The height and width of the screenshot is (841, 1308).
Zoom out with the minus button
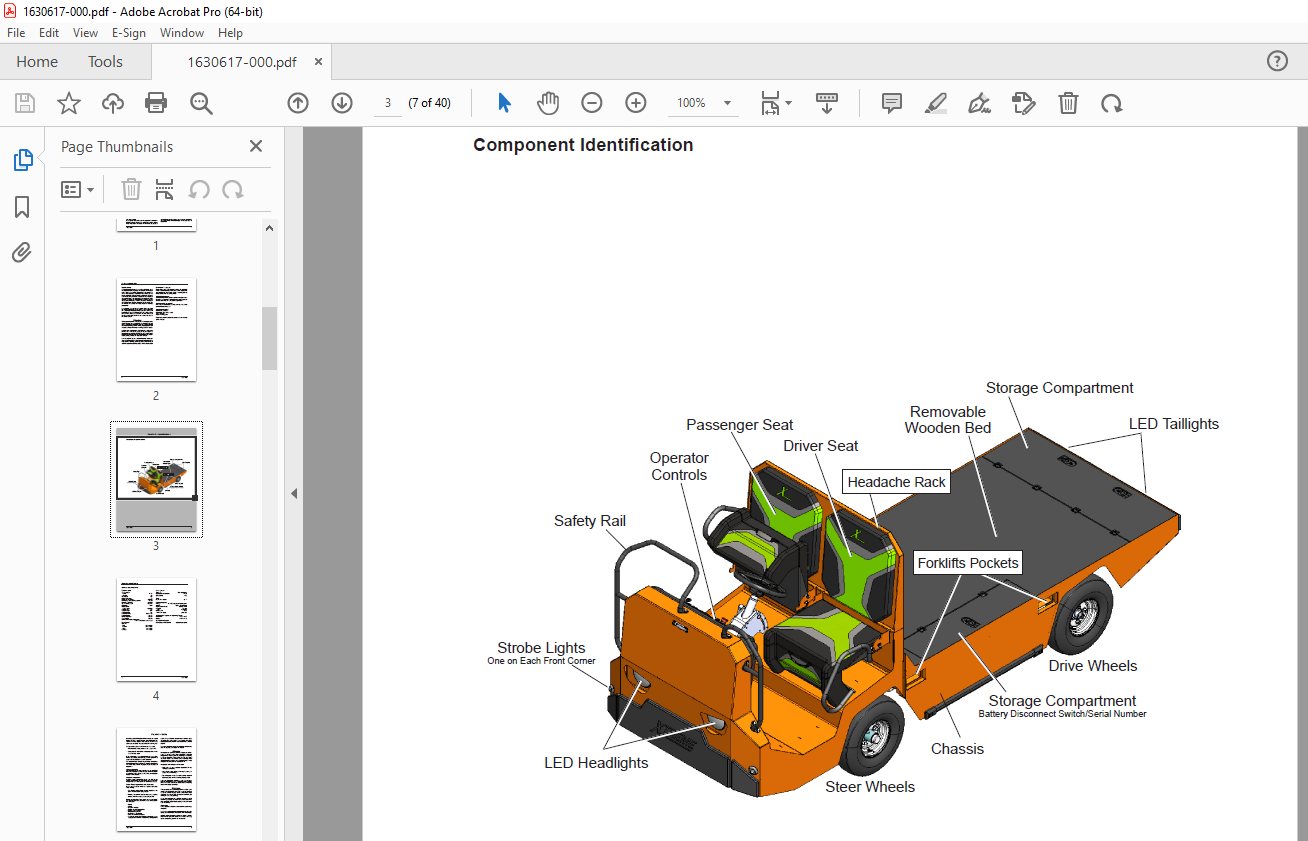592,103
